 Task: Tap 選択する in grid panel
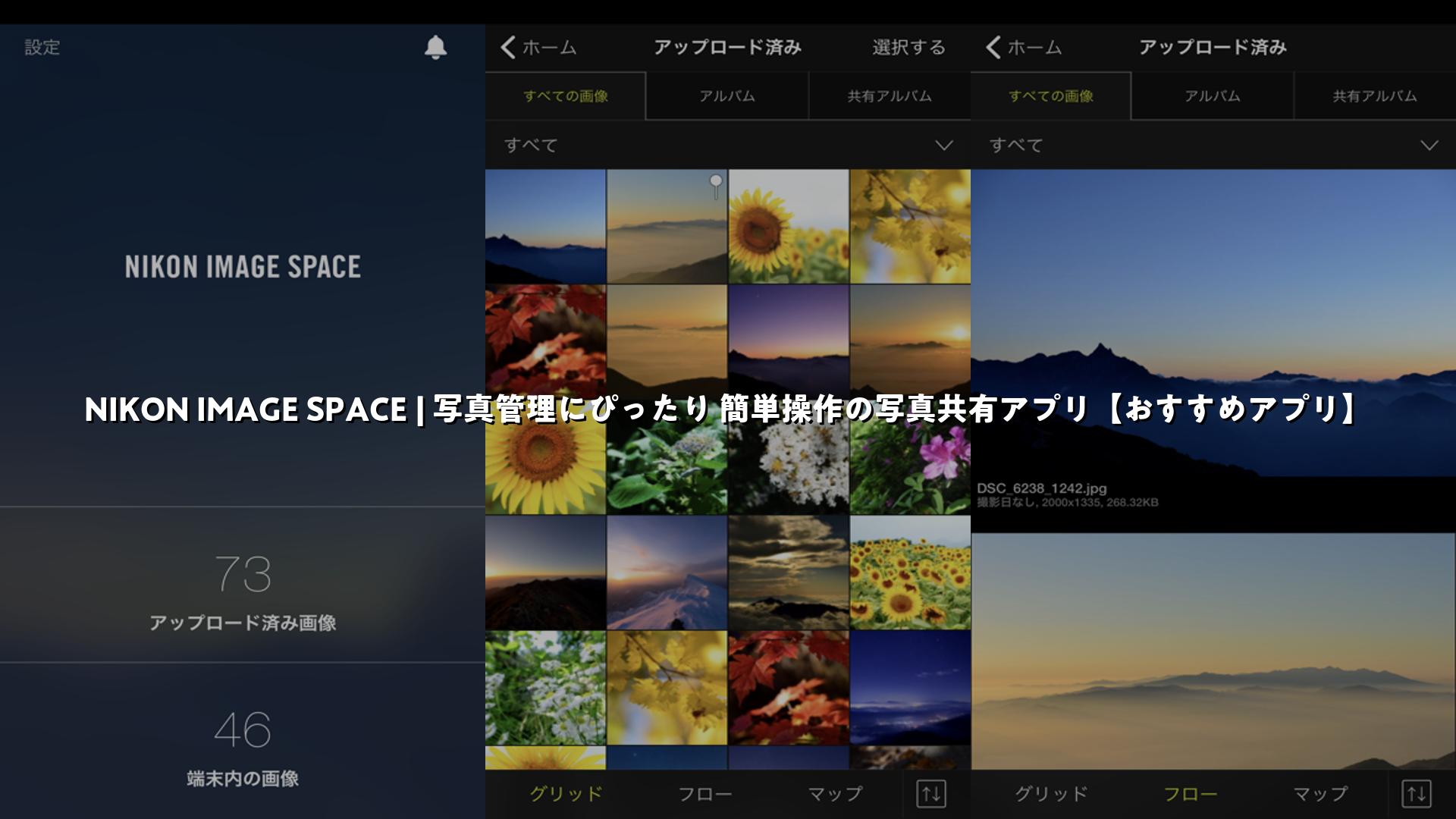coord(908,47)
